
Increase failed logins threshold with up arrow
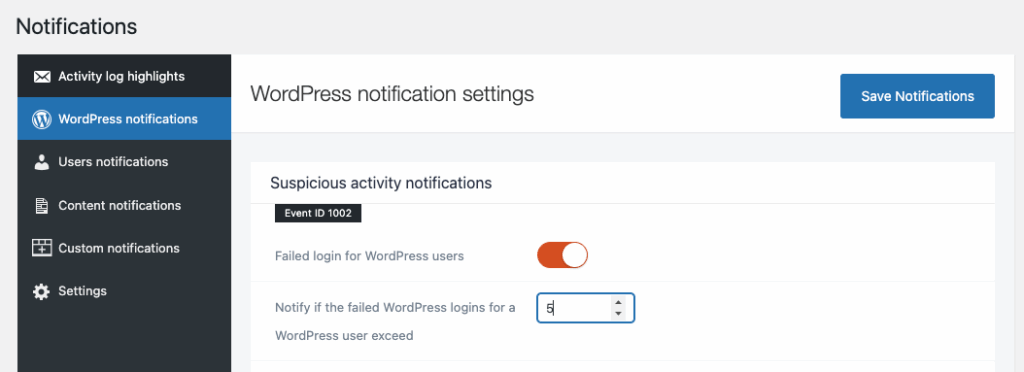[x=618, y=302]
